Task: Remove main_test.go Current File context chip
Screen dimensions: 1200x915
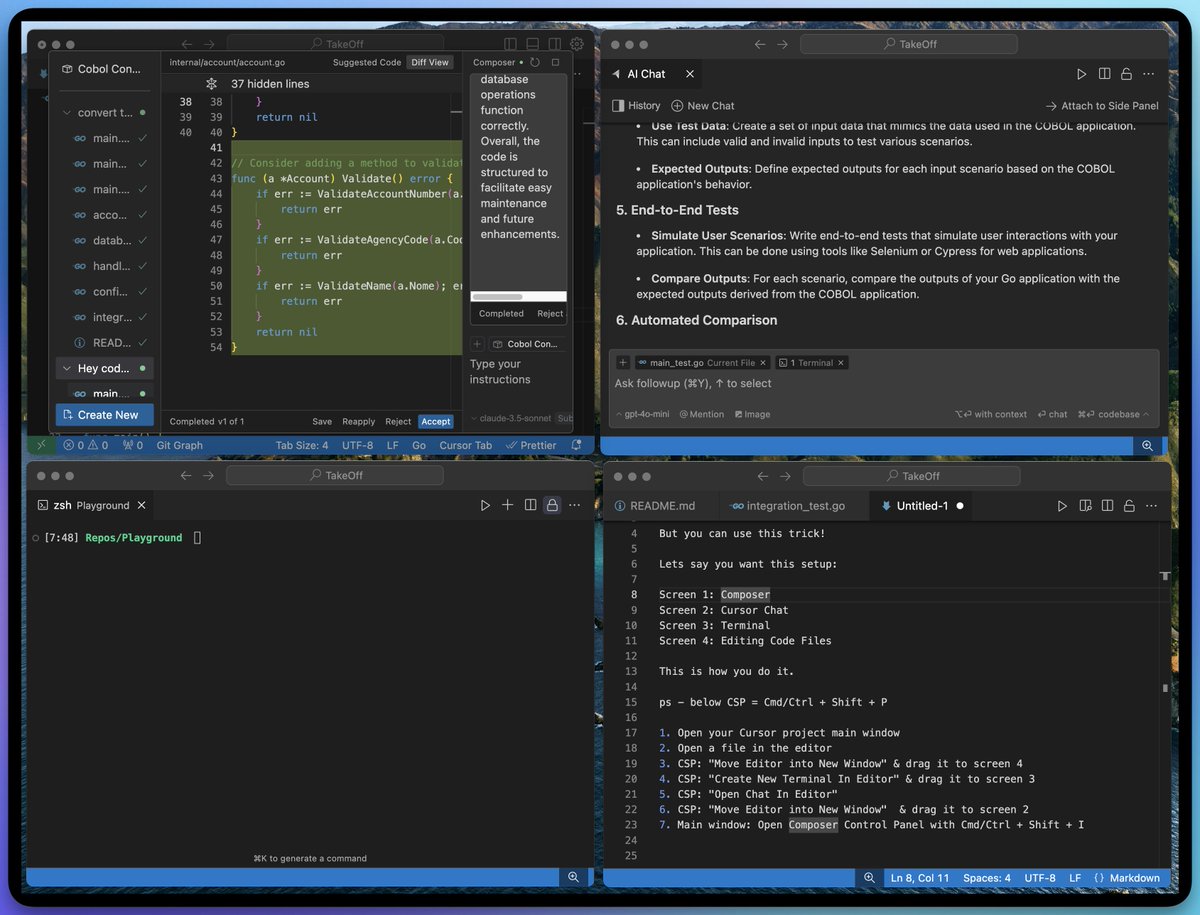Action: click(x=763, y=363)
